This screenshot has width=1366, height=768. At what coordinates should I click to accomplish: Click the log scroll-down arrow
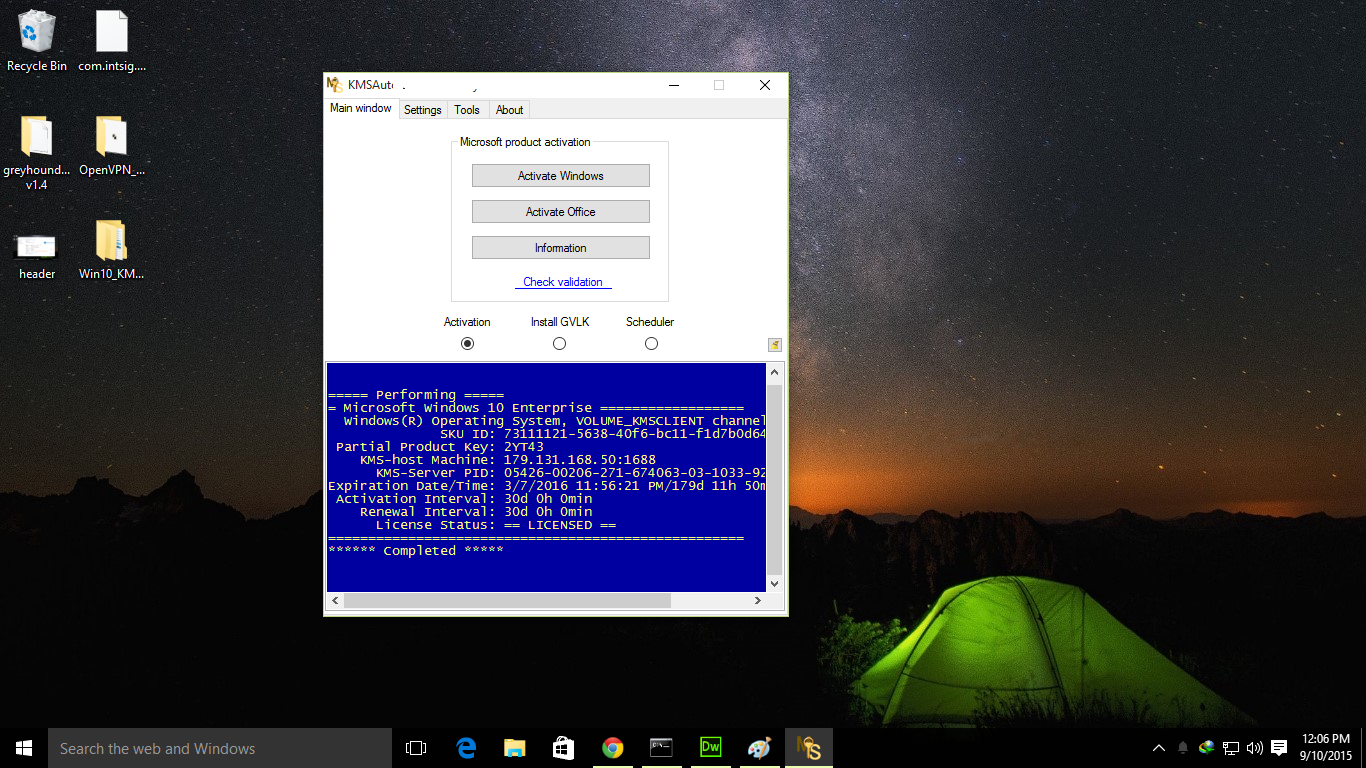pos(774,583)
